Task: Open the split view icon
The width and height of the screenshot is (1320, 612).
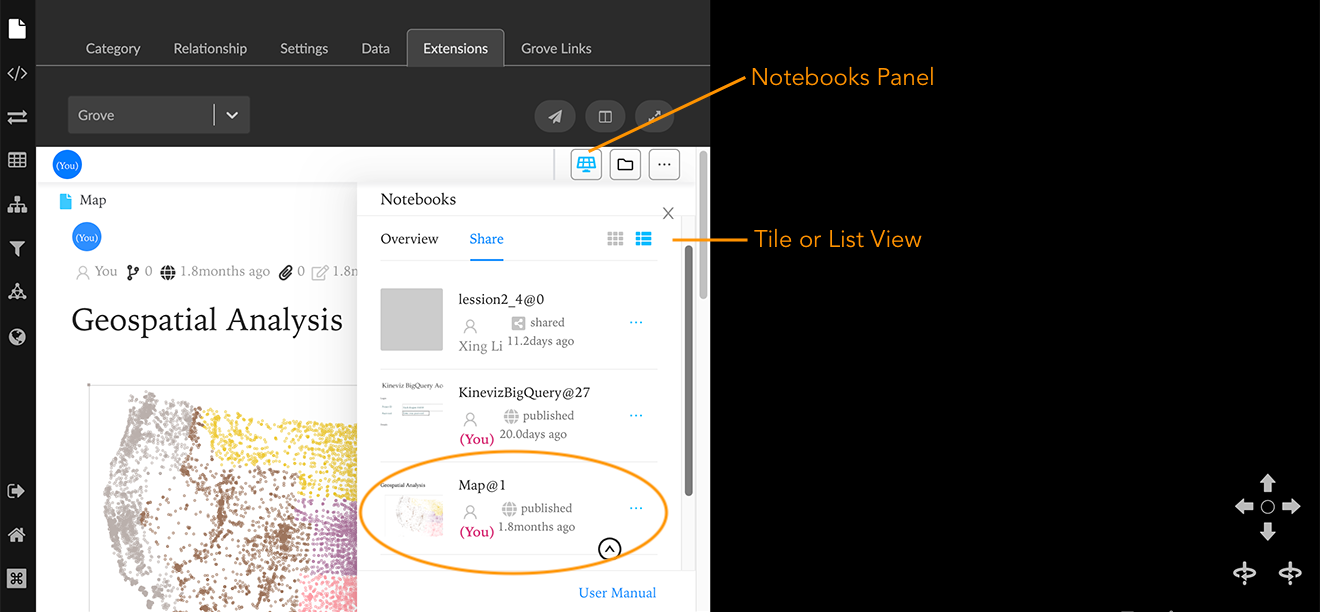Action: 605,116
